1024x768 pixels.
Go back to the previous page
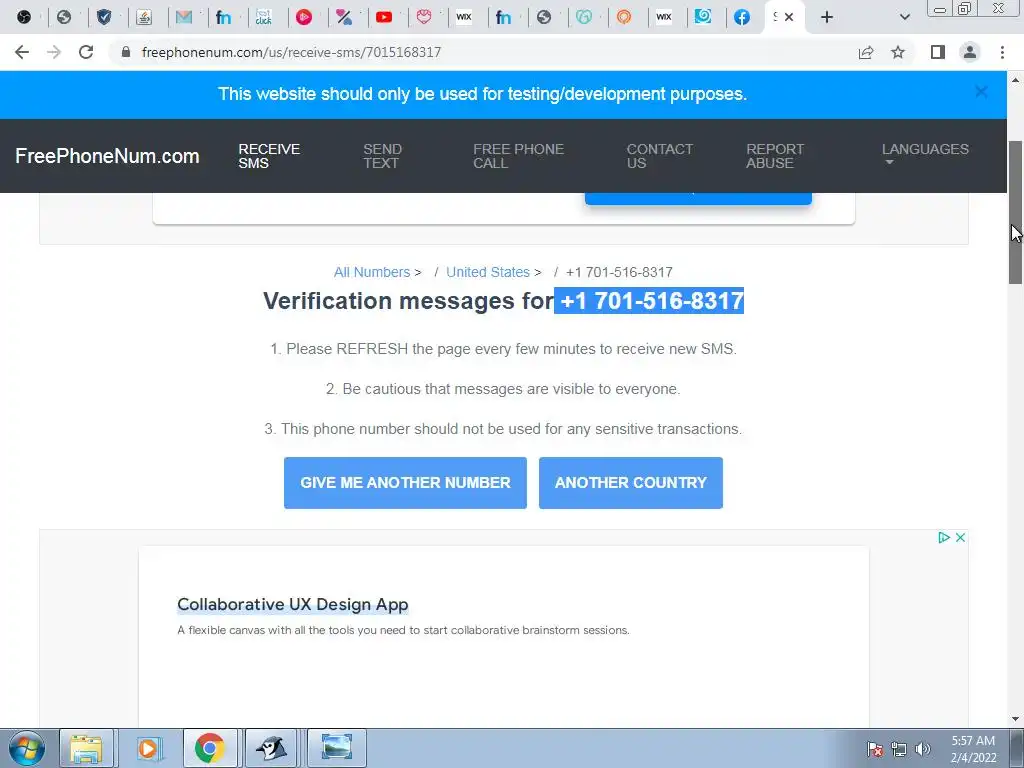tap(22, 52)
